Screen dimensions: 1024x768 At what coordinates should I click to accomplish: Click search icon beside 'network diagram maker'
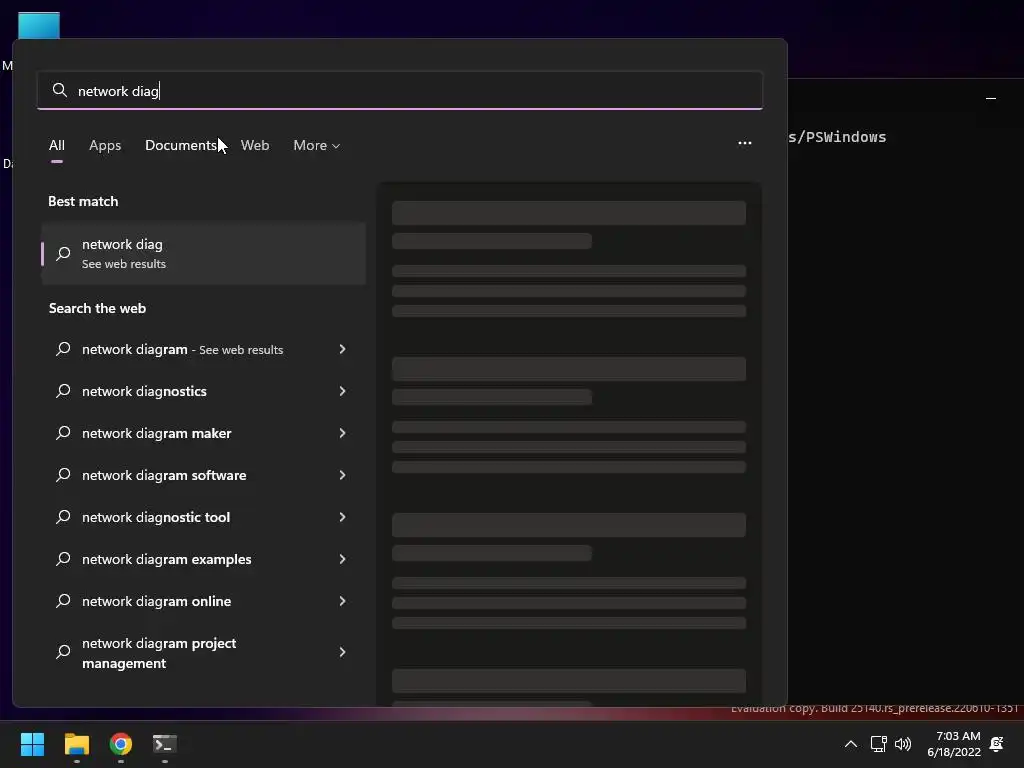pos(63,433)
